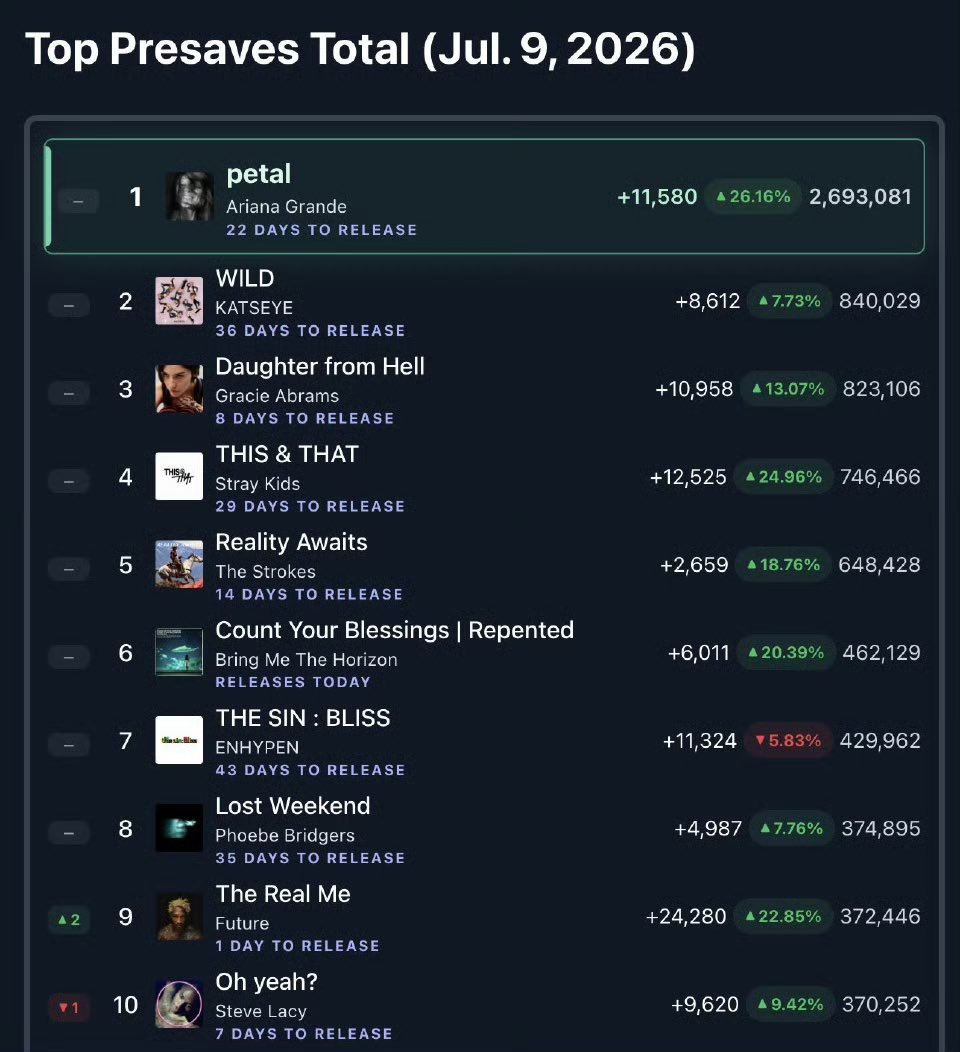Select artist name KATSEYE
The height and width of the screenshot is (1052, 960).
[x=254, y=308]
